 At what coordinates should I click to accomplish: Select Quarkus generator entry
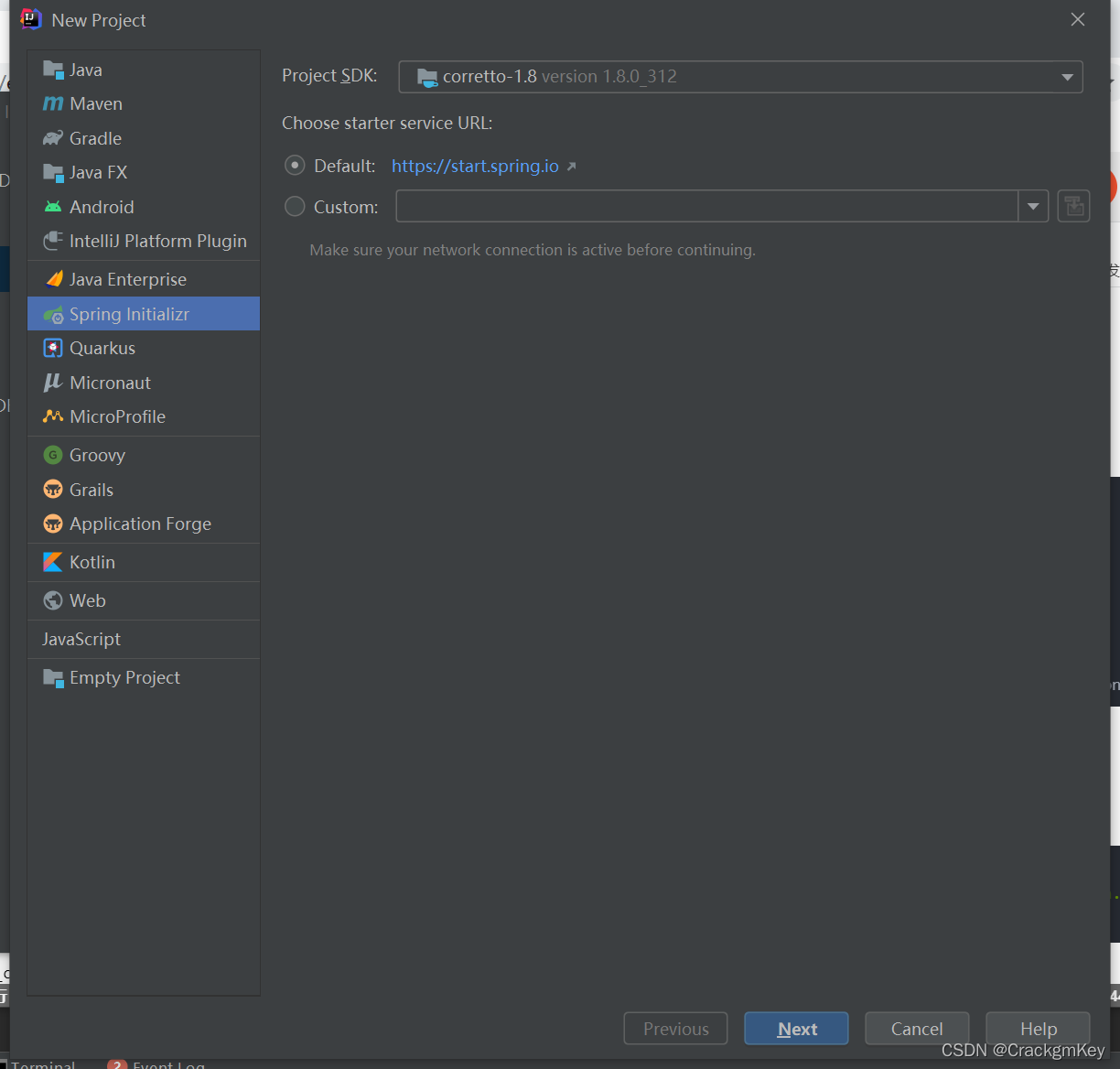pyautogui.click(x=144, y=348)
